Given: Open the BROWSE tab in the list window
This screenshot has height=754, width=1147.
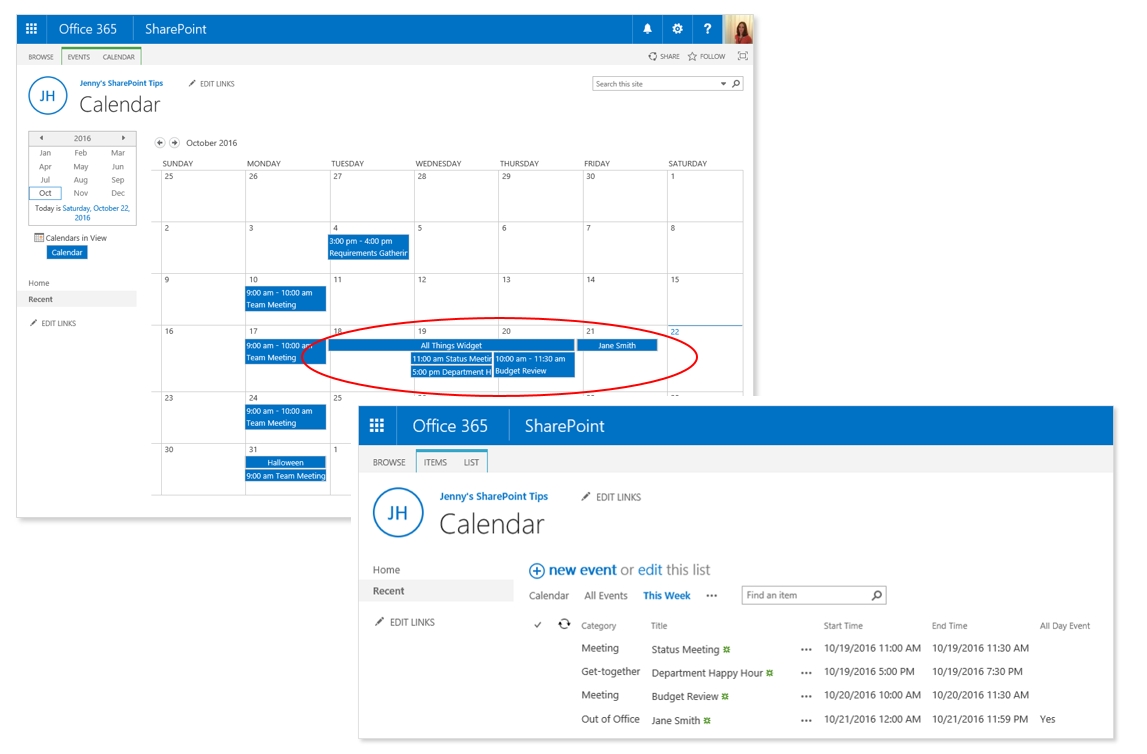Looking at the screenshot, I should point(389,462).
